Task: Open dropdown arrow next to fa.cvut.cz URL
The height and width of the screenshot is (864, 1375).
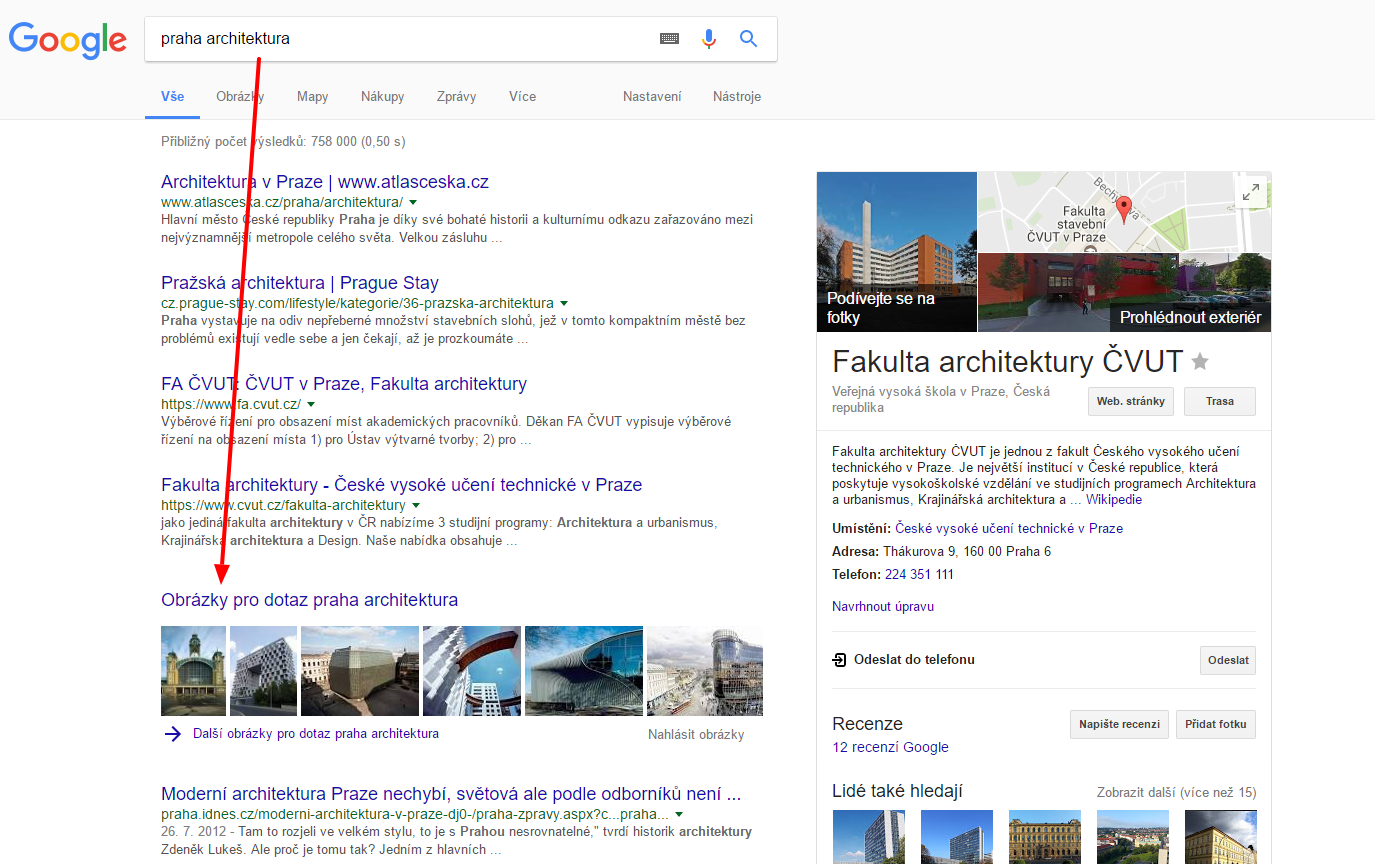Action: 311,404
